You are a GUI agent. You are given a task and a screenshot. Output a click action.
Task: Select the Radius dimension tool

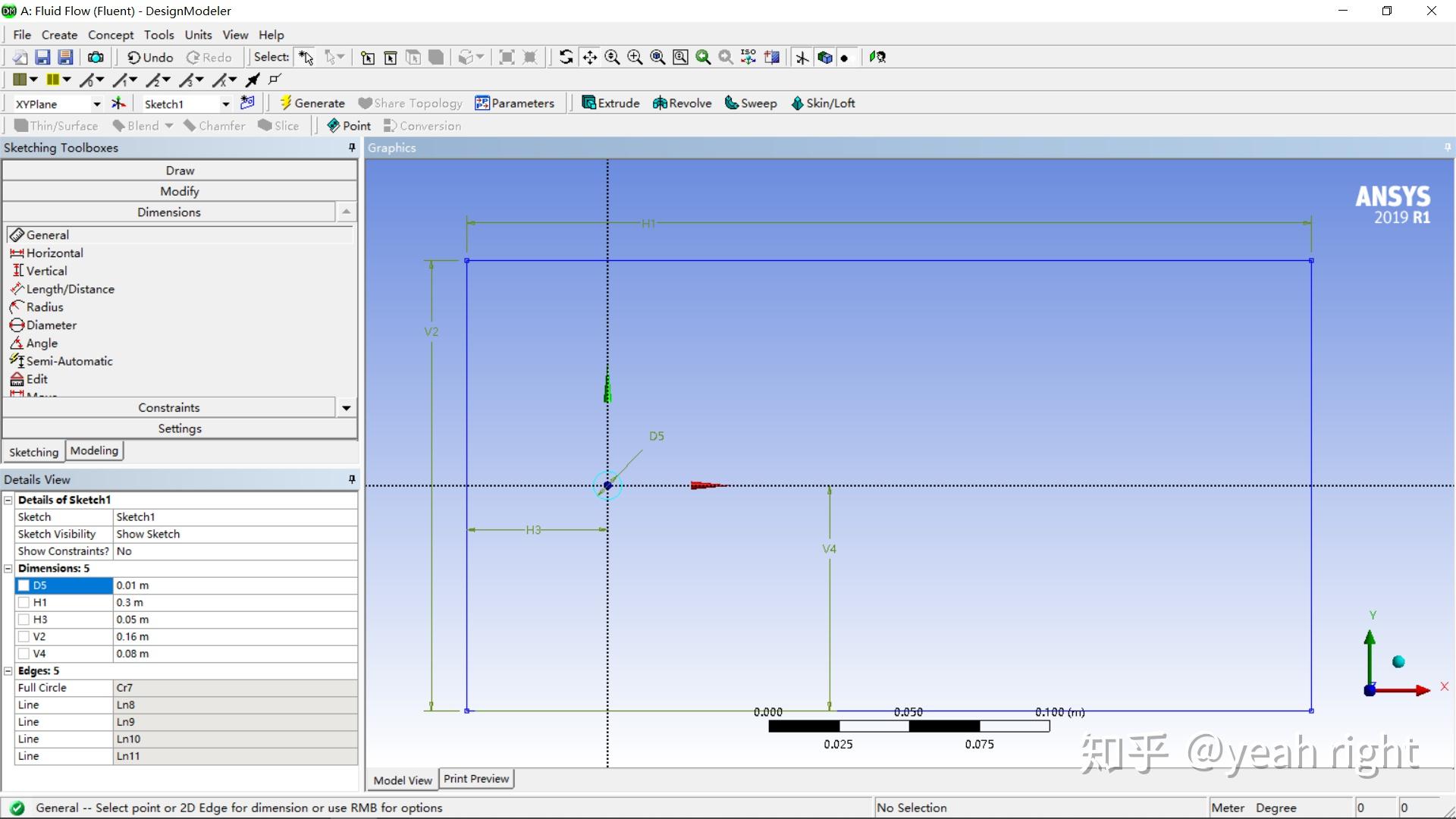tap(44, 307)
